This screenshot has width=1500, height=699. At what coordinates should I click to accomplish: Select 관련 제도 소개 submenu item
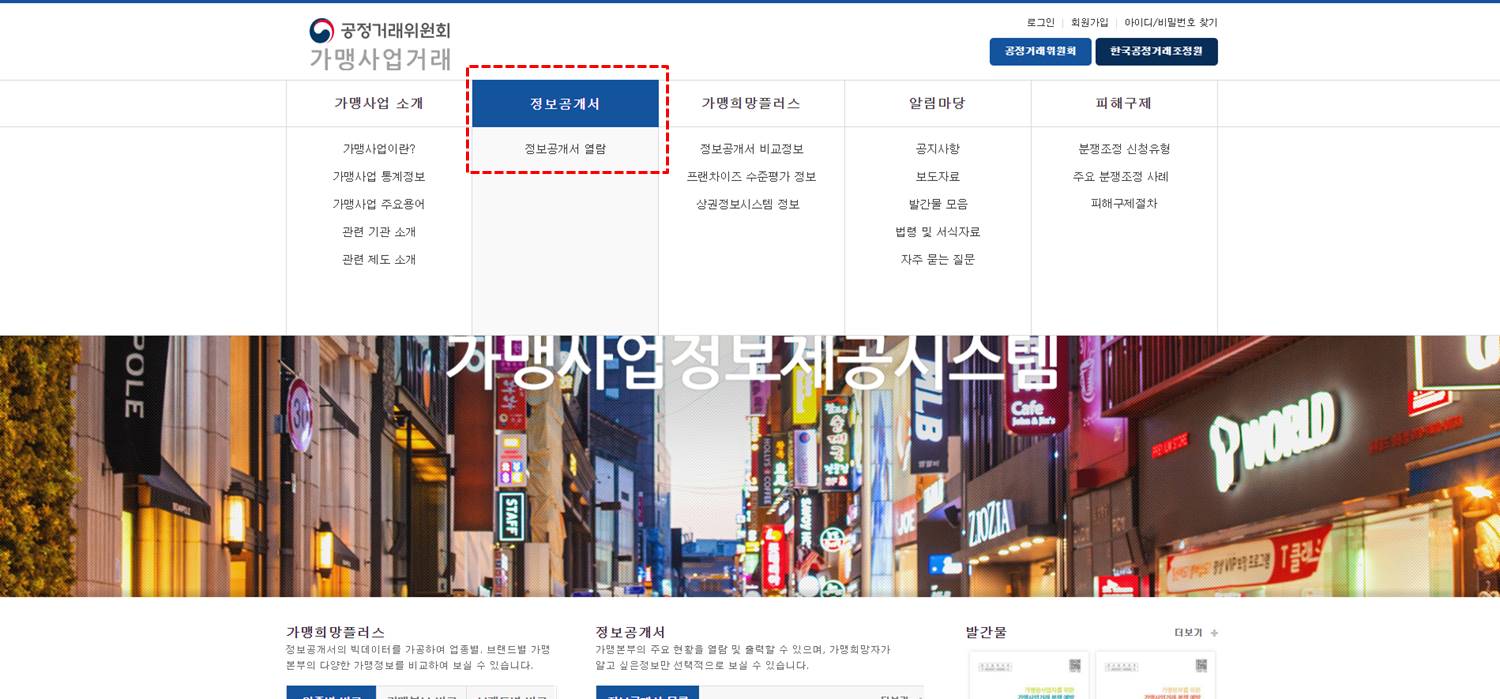point(379,259)
